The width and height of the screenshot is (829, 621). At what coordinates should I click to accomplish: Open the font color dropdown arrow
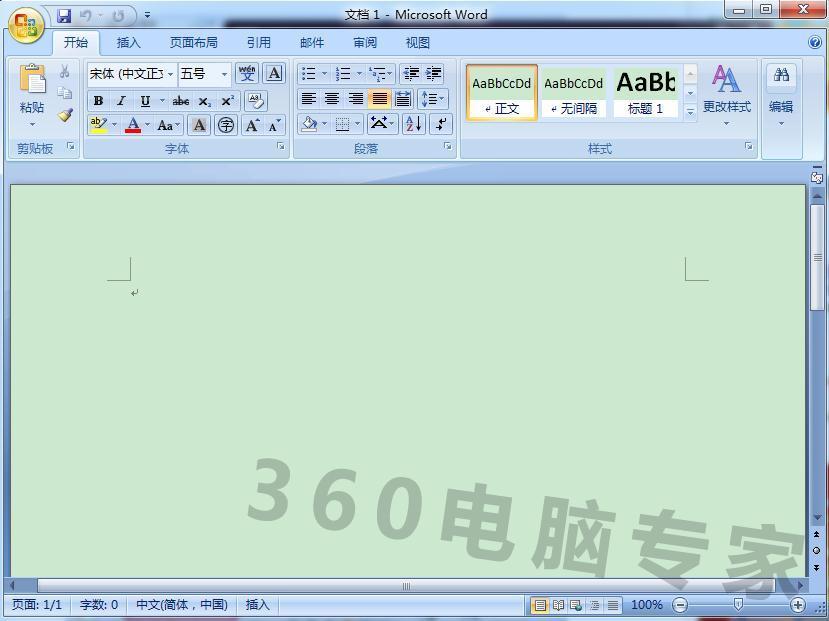tap(146, 125)
